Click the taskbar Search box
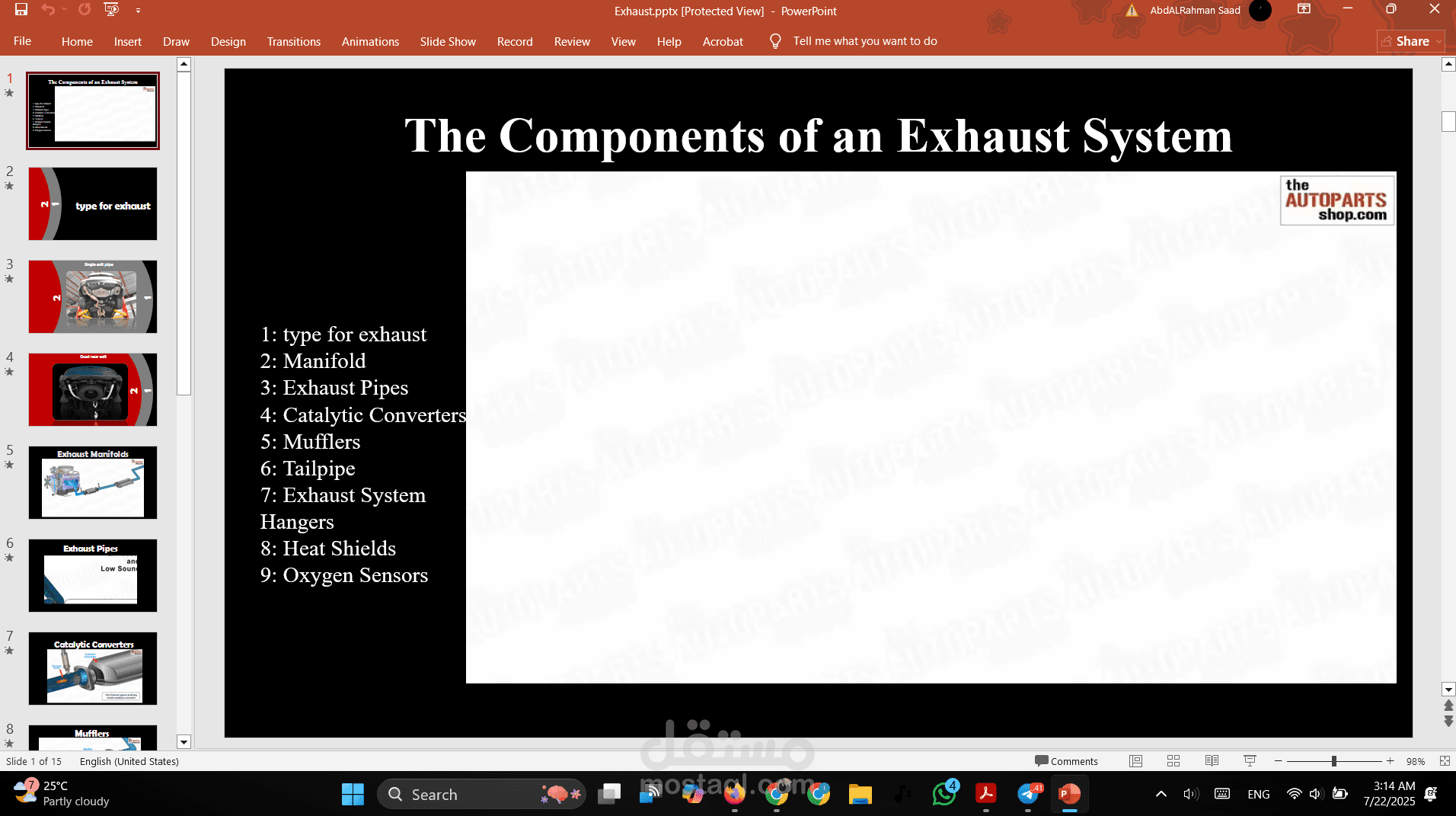Image resolution: width=1456 pixels, height=816 pixels. (x=481, y=794)
